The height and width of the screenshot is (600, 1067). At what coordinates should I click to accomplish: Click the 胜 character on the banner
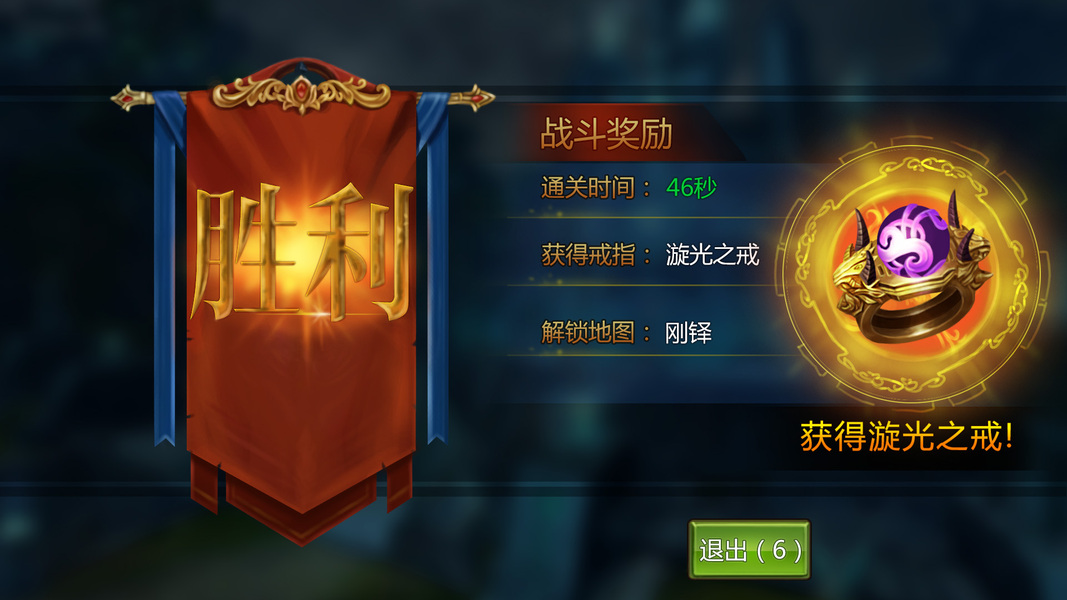click(244, 252)
